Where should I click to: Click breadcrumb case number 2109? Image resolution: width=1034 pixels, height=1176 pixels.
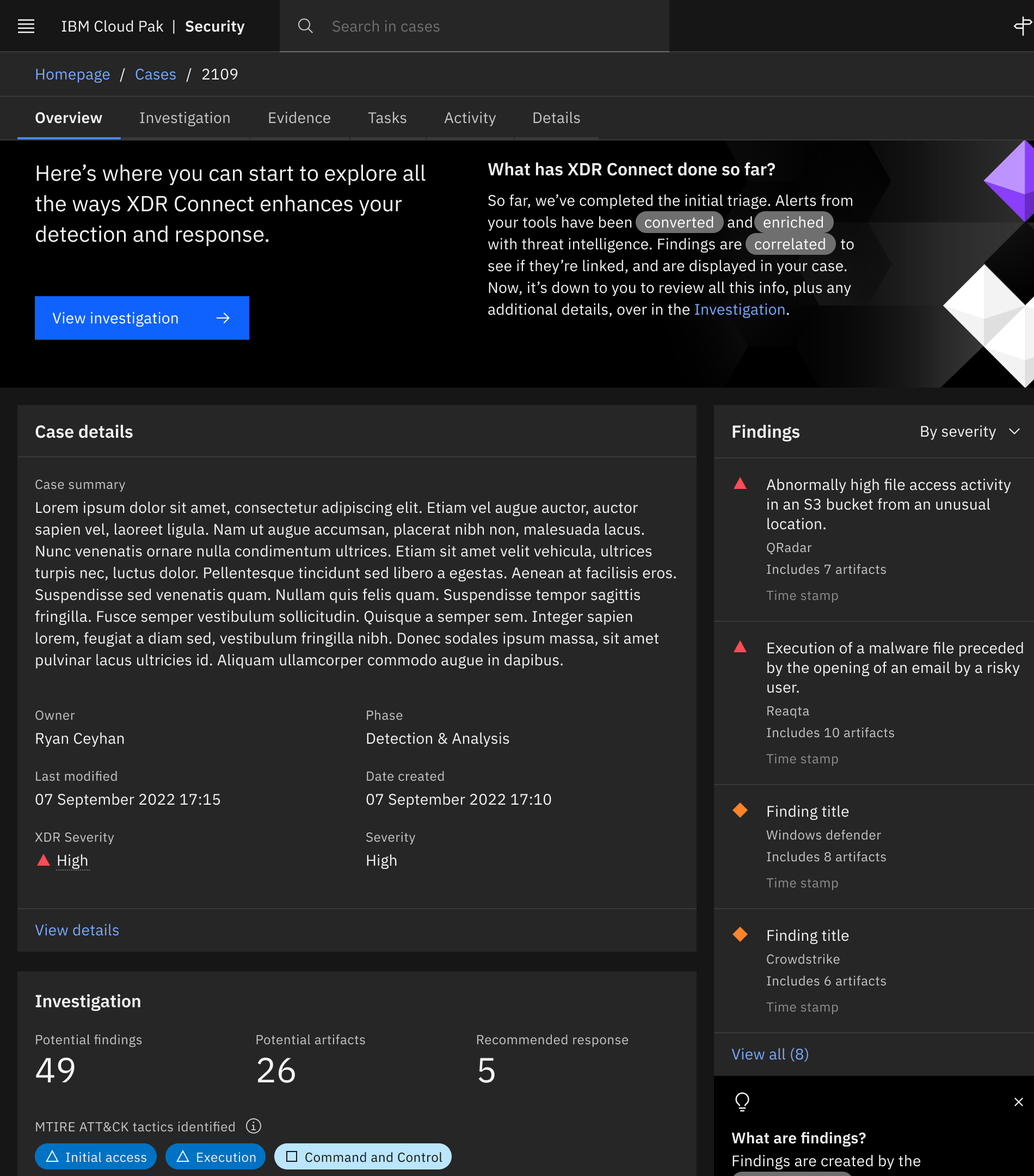(x=220, y=74)
